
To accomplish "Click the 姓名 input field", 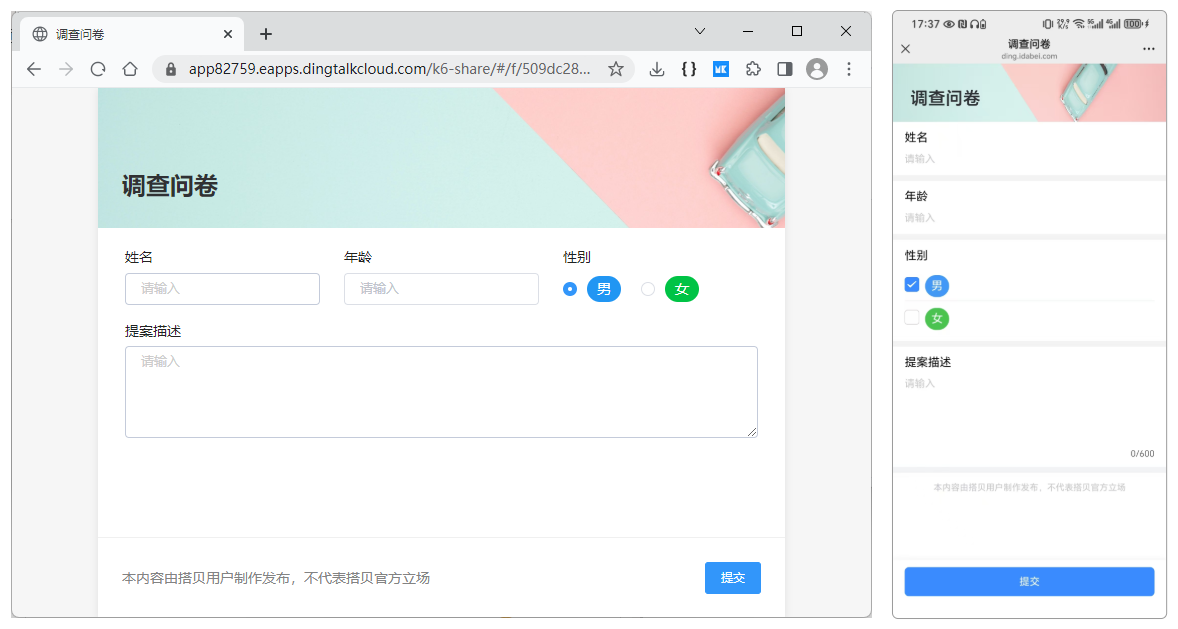I will point(222,289).
